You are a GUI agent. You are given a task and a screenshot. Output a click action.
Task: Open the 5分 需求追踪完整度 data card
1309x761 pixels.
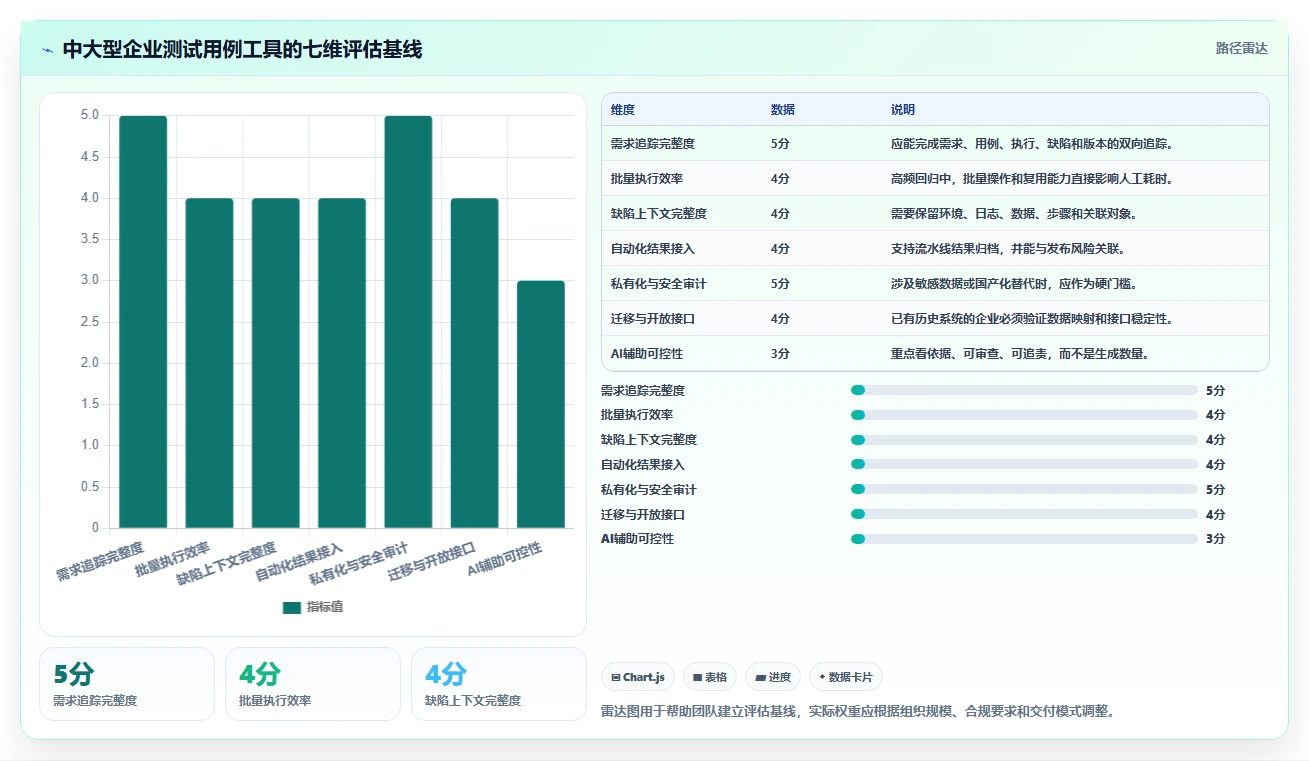(127, 684)
